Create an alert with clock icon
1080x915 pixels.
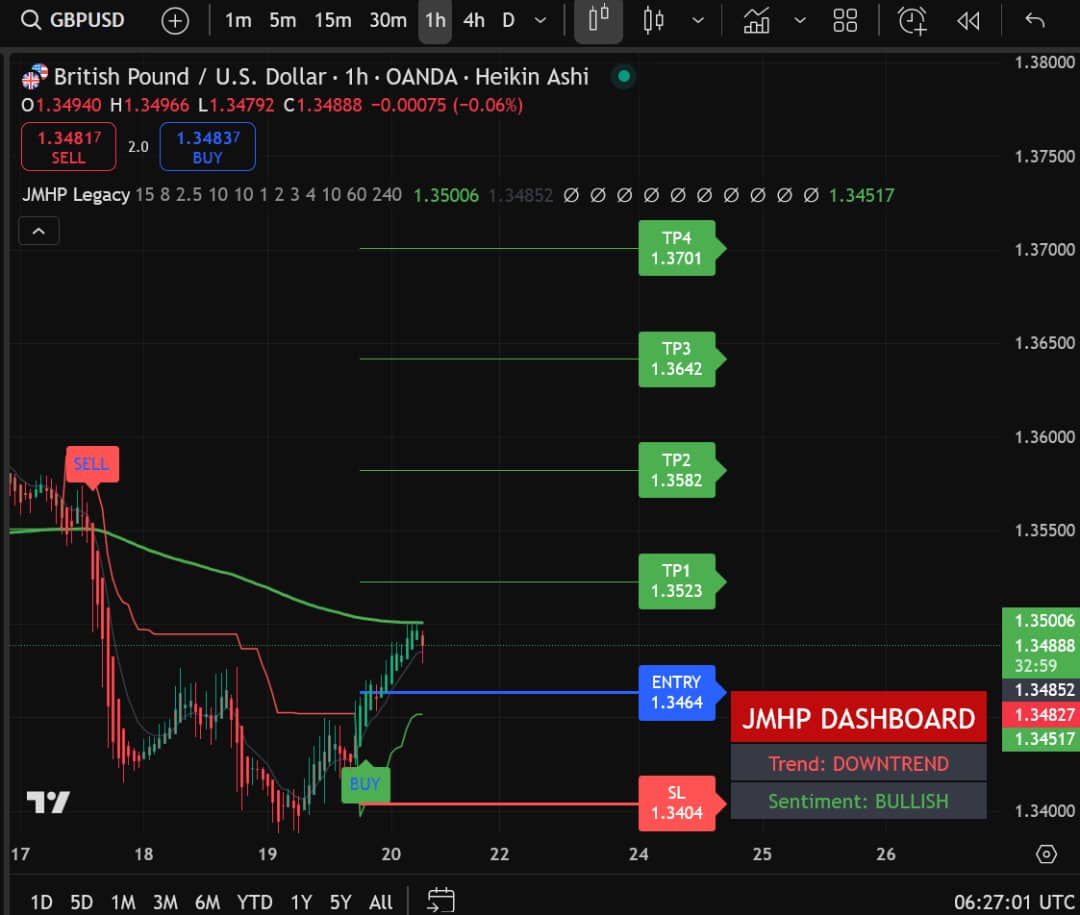coord(913,21)
